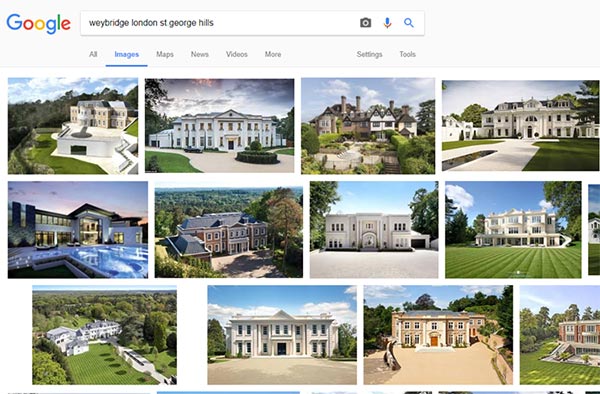Select the modern house with swimming pool thumbnail
This screenshot has width=600, height=394.
coord(78,230)
